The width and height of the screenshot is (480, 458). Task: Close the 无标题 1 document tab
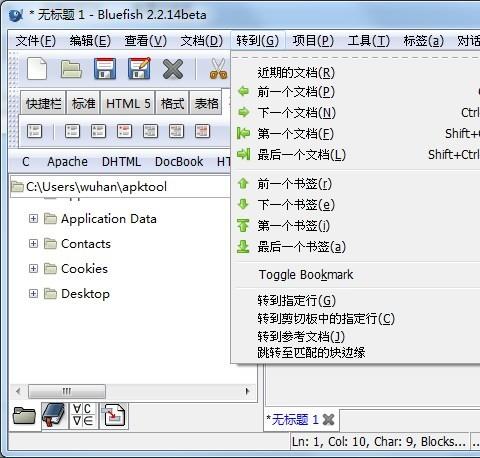point(328,419)
